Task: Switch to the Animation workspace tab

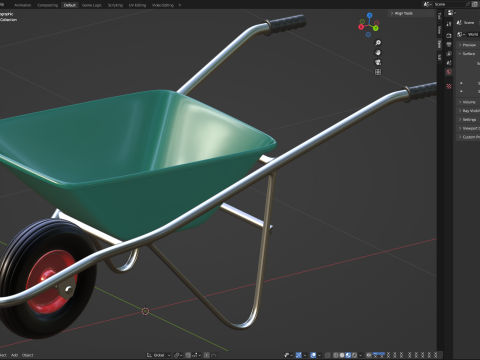Action: [x=22, y=5]
